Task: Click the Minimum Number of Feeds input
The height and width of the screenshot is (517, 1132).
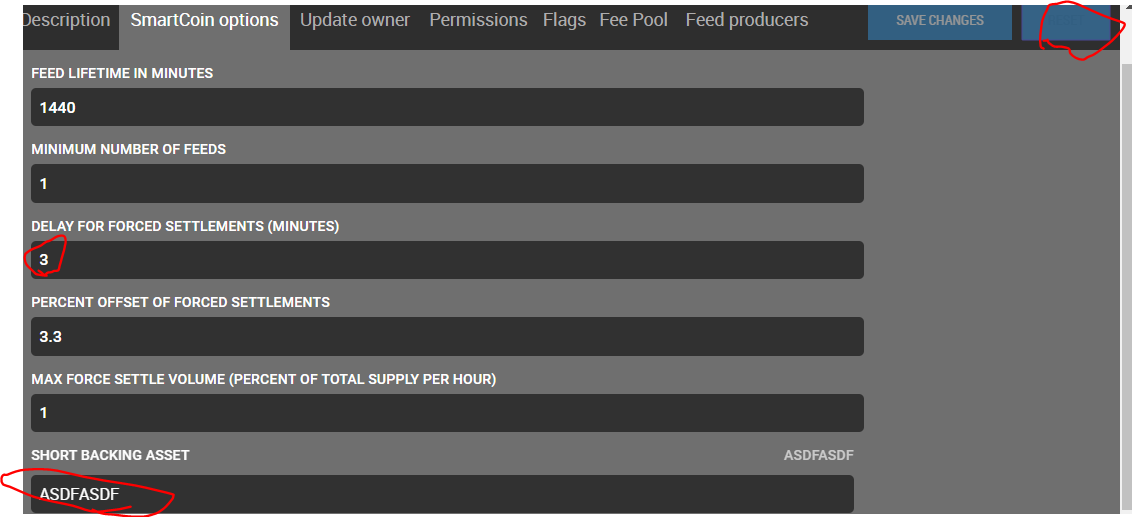Action: [447, 184]
